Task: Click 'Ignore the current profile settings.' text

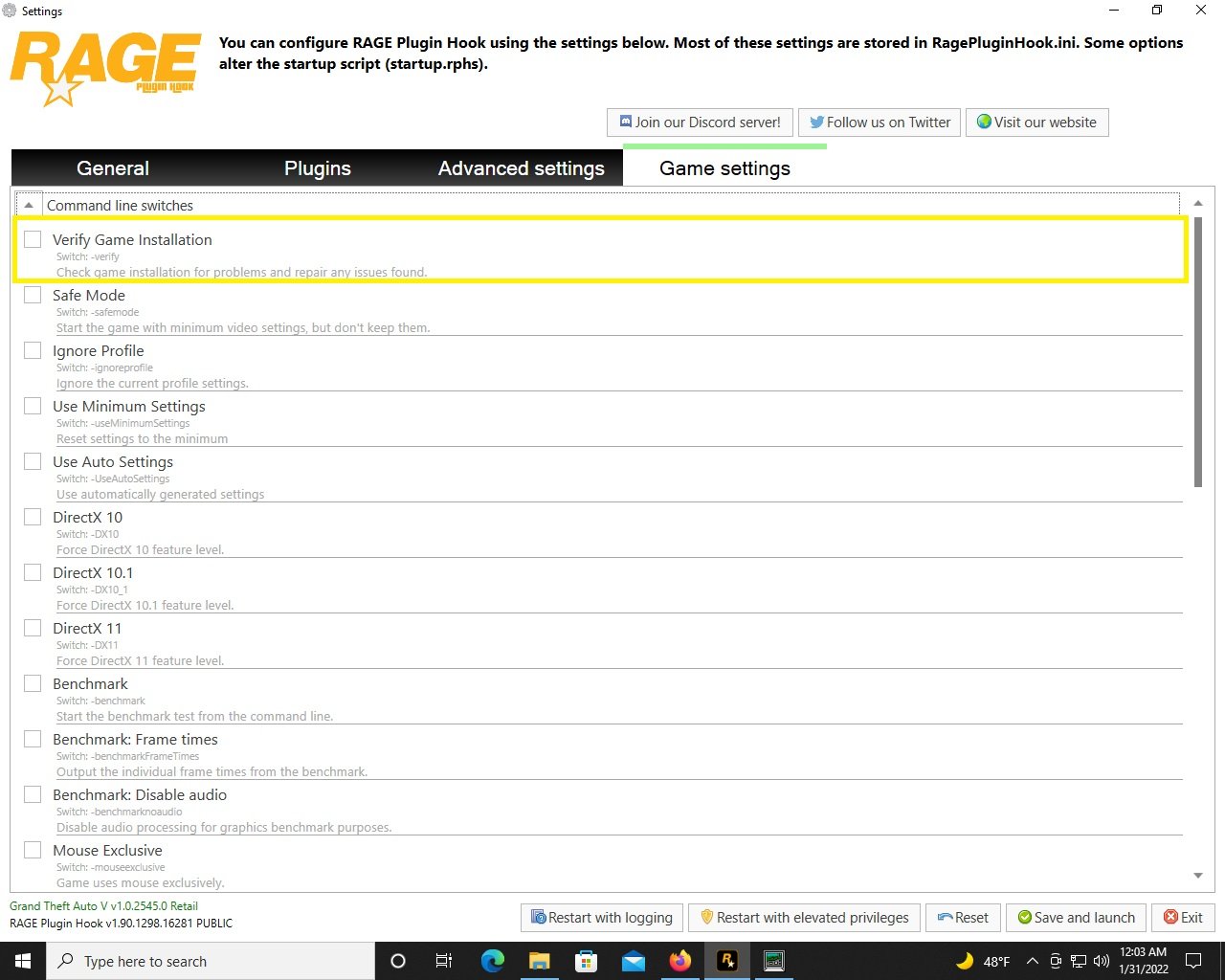Action: tap(152, 384)
